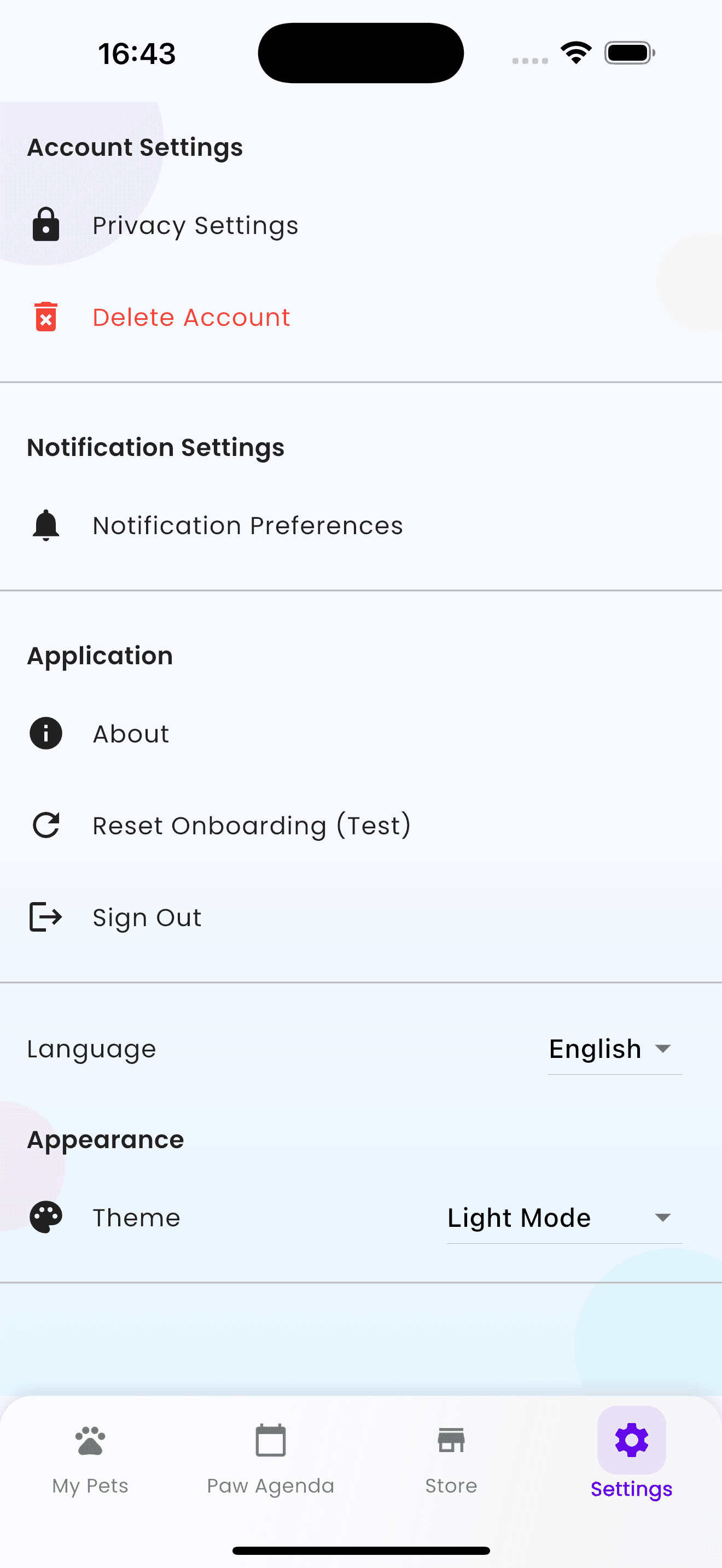Open the Language dropdown showing English
Screen dimensions: 722x1568
coord(615,1049)
